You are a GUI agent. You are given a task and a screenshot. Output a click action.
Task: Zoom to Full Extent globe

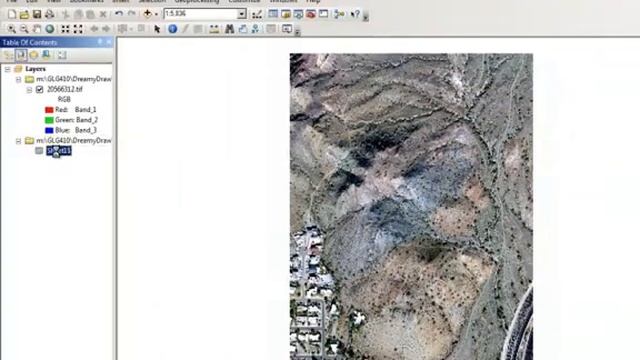point(50,29)
